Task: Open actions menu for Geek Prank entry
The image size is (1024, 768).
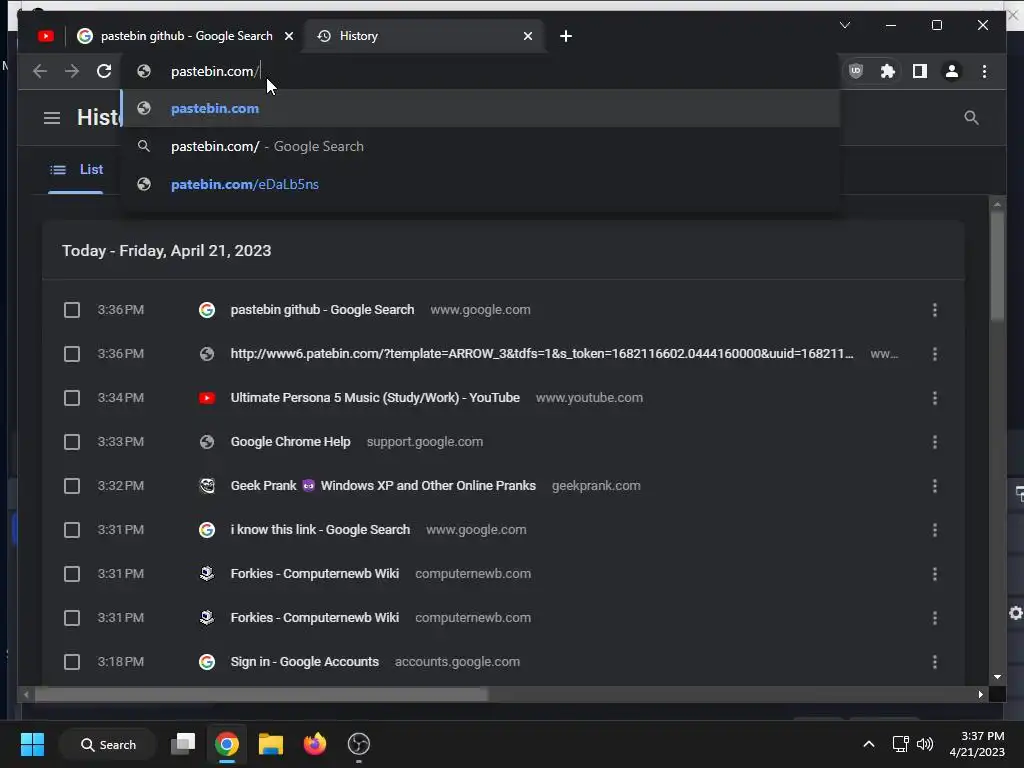Action: pos(935,486)
